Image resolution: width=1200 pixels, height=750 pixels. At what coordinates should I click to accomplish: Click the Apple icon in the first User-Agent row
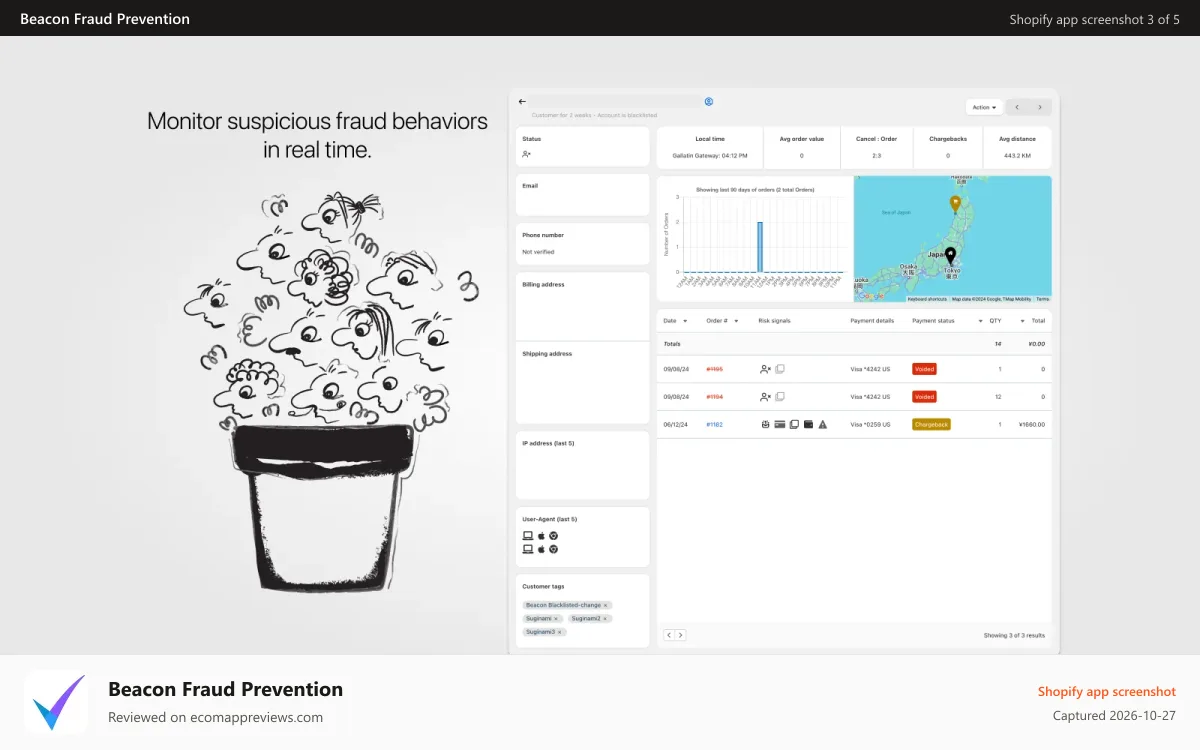[x=541, y=536]
